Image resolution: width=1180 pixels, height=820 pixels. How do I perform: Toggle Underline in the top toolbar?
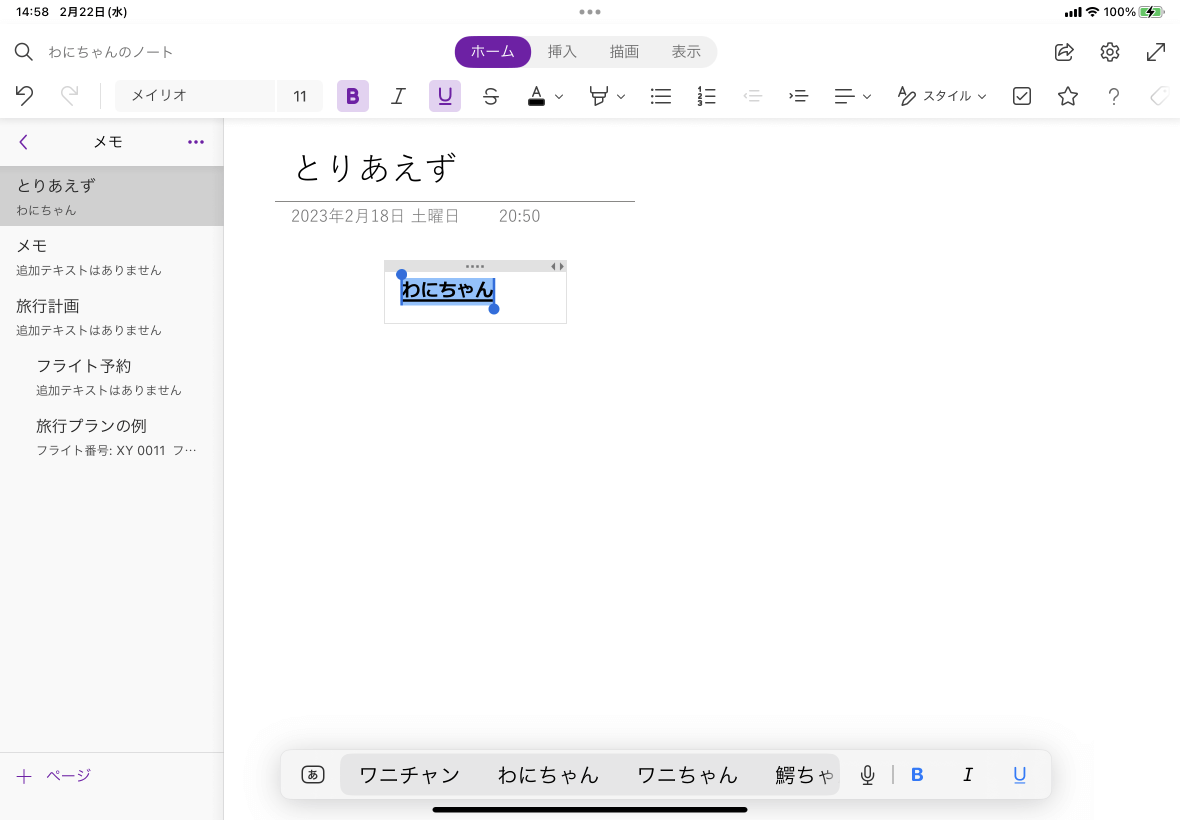point(445,96)
